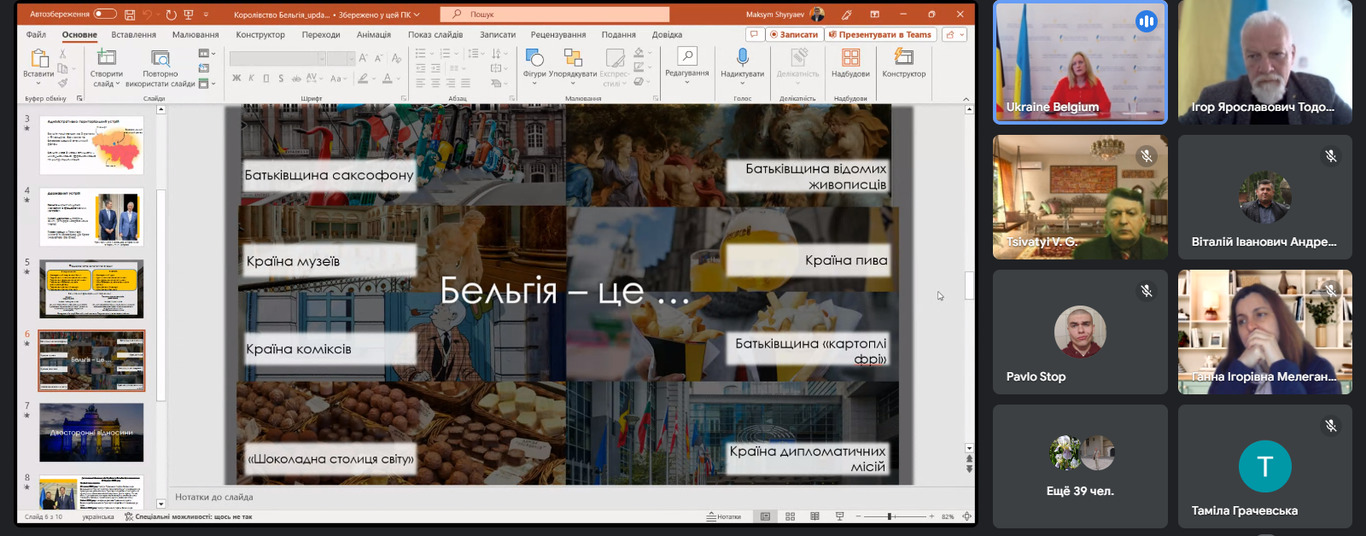
Task: Click Спеціальні можливості accessibility status
Action: tap(188, 517)
